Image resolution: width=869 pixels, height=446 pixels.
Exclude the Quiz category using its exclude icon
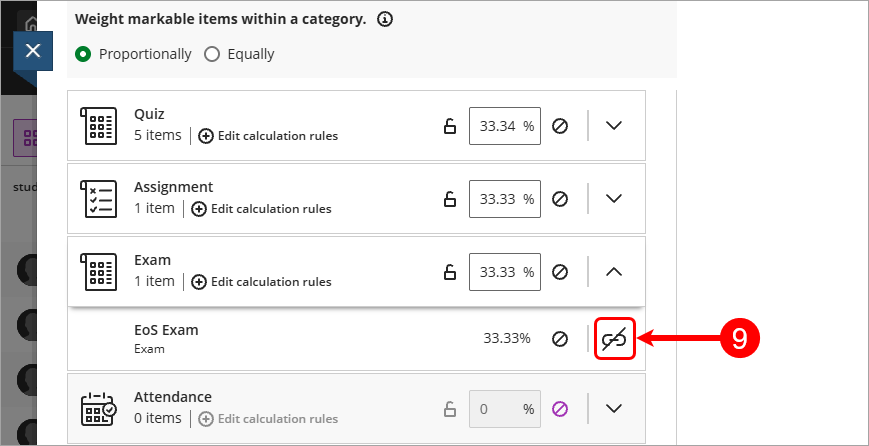click(x=560, y=126)
